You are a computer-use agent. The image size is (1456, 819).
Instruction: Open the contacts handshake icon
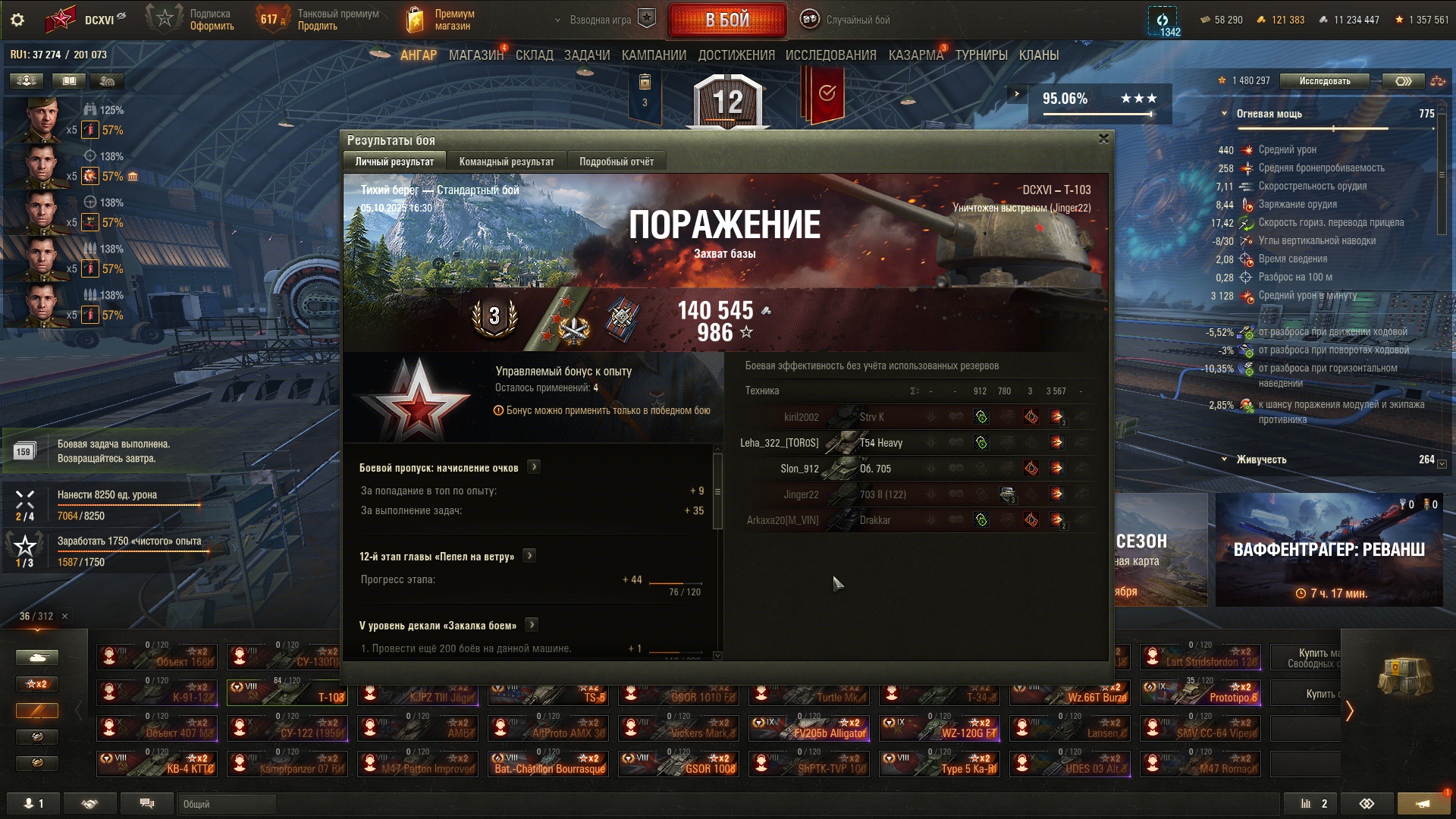pos(90,804)
